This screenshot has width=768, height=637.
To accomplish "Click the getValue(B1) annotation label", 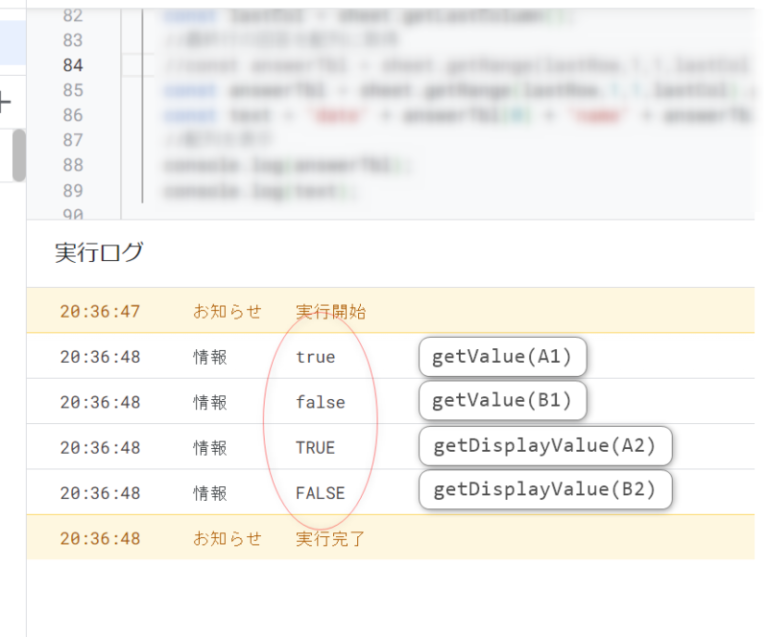I will click(502, 401).
